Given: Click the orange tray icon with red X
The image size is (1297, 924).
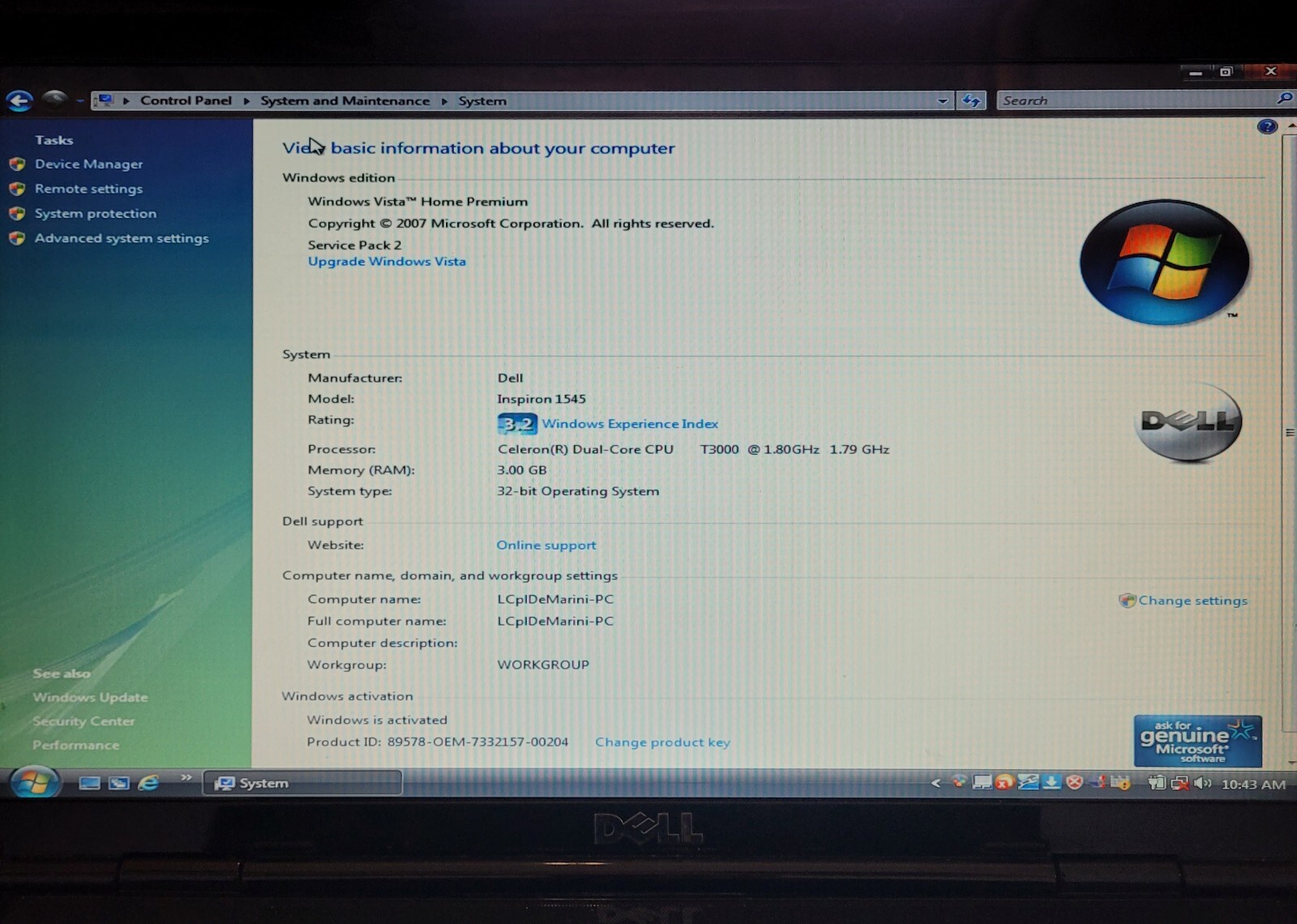Looking at the screenshot, I should [1004, 783].
